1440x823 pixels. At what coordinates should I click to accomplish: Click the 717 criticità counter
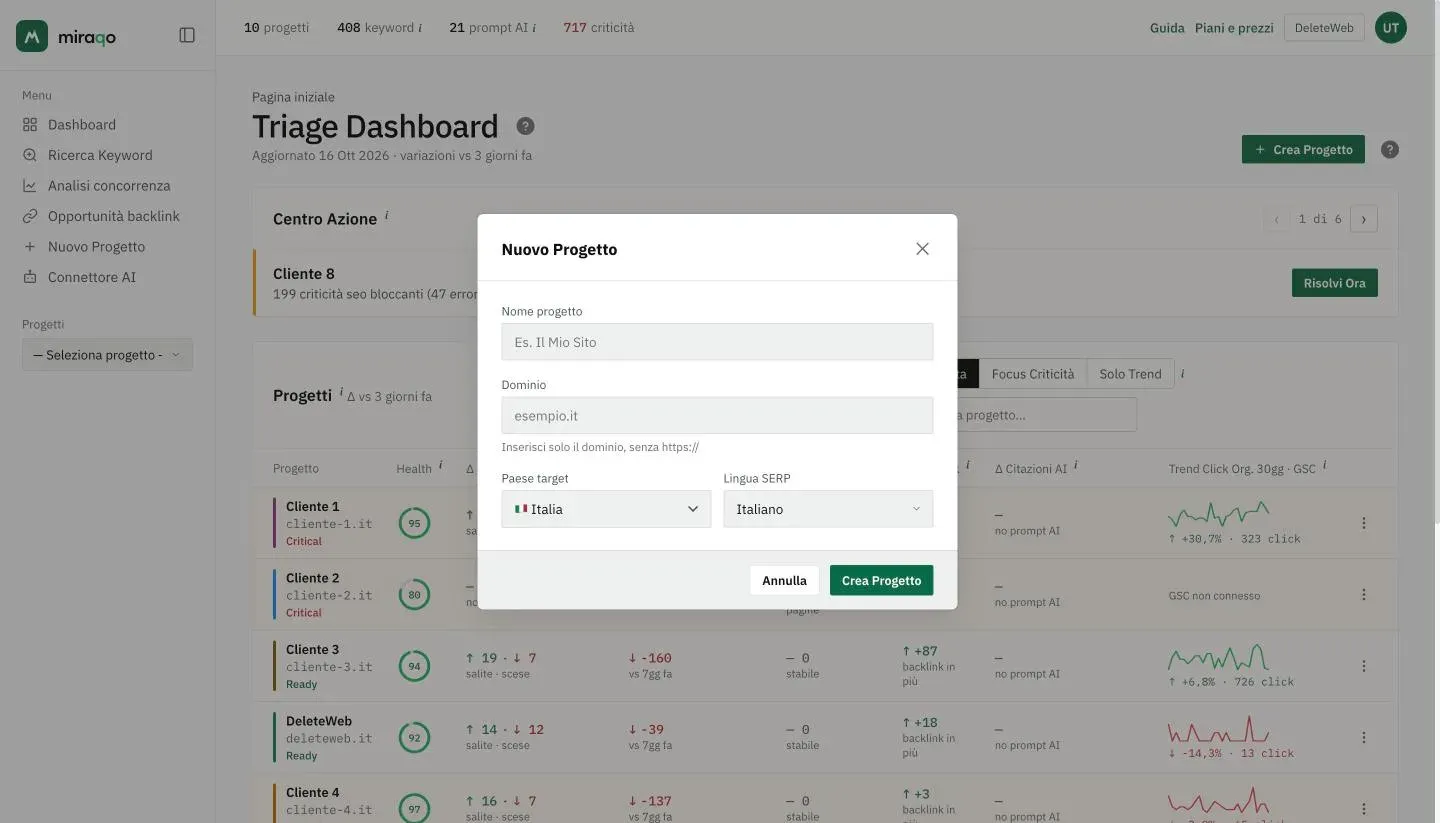(x=598, y=28)
